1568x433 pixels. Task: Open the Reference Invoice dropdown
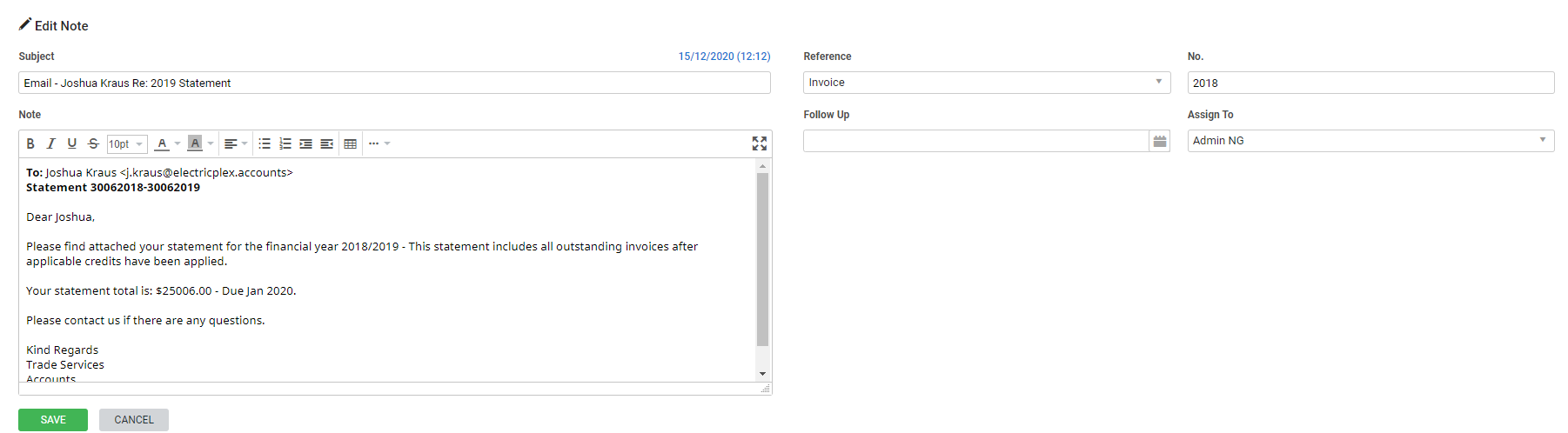click(x=987, y=83)
